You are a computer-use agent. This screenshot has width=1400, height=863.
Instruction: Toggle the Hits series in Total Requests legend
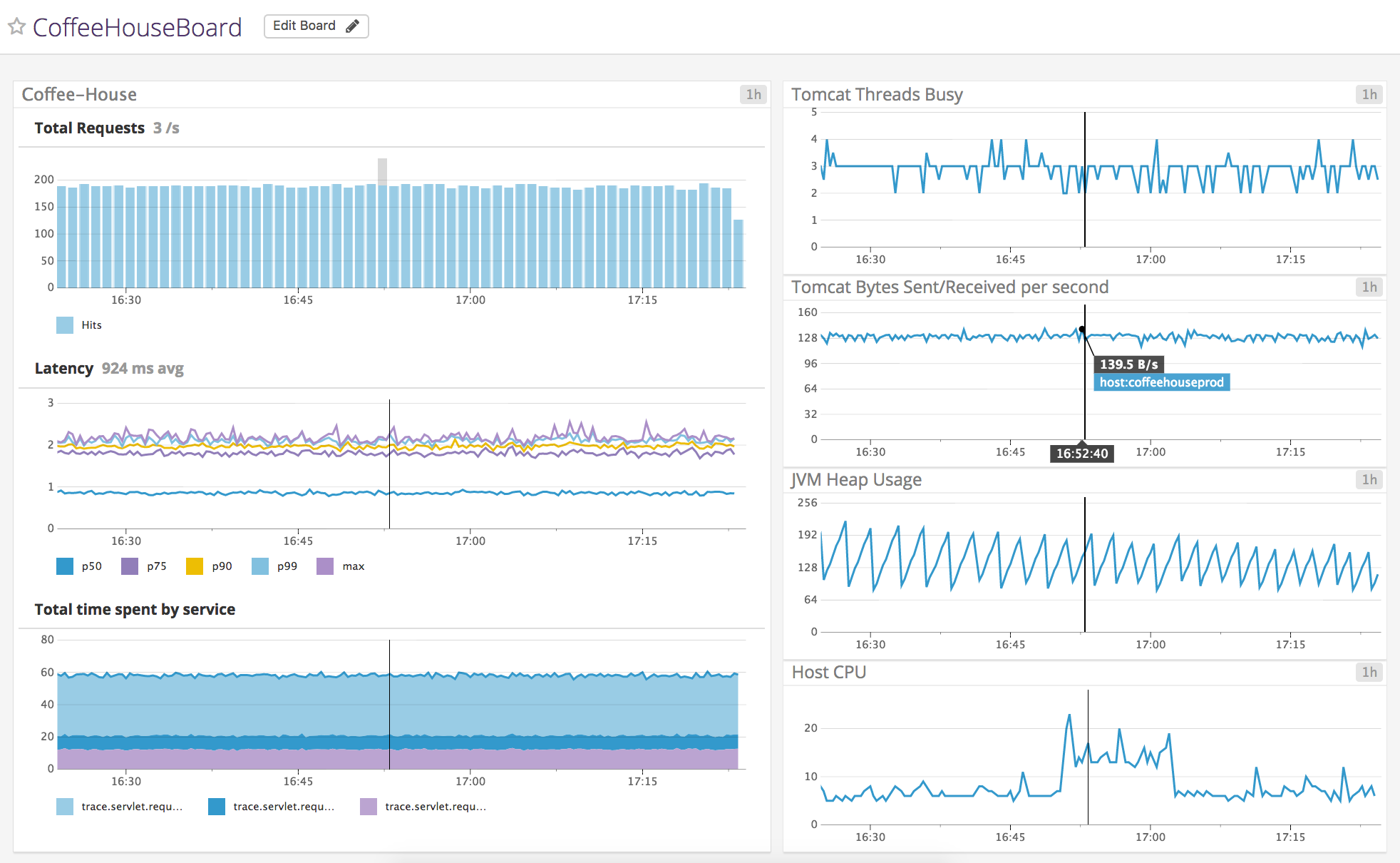[91, 325]
